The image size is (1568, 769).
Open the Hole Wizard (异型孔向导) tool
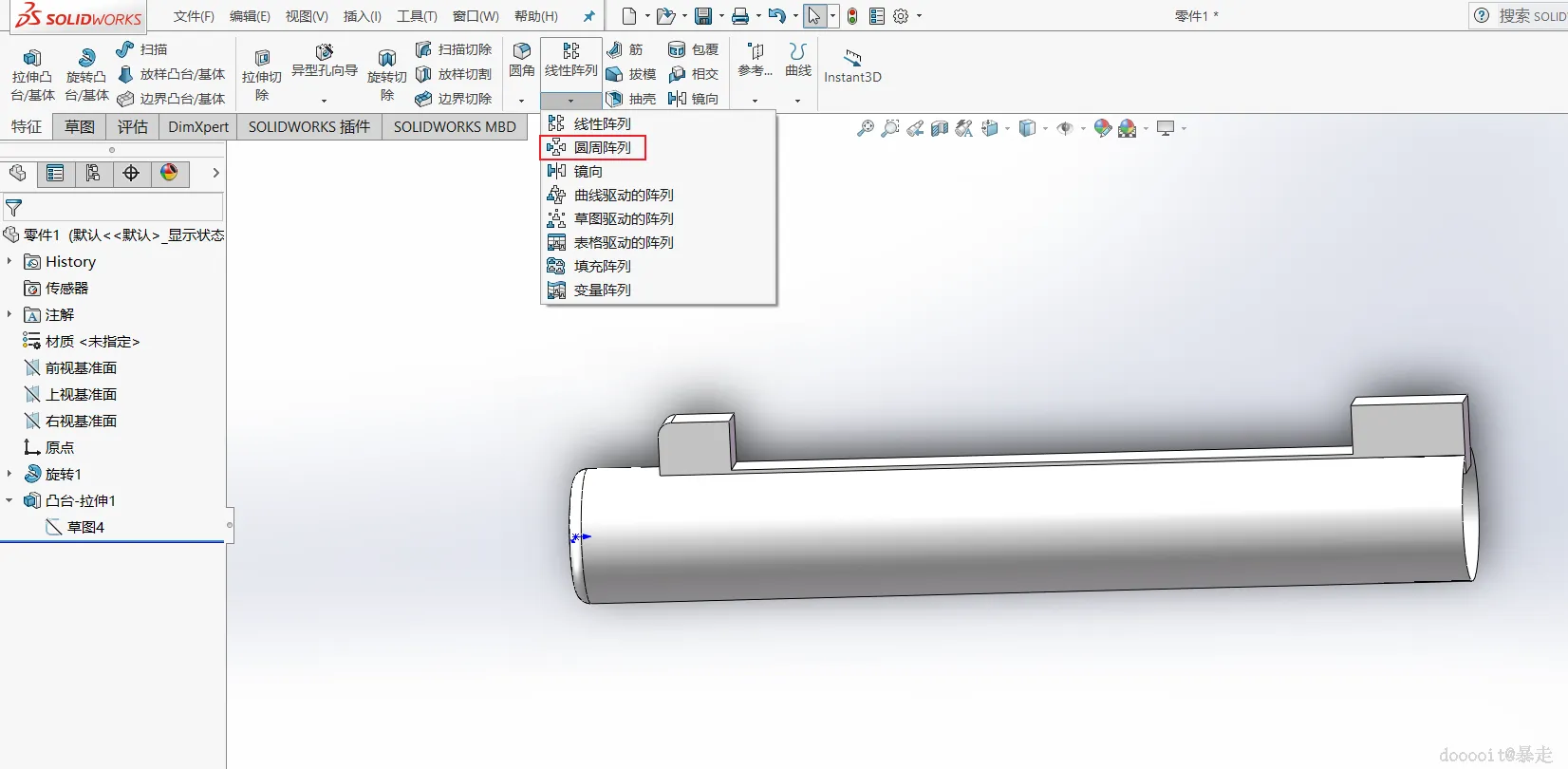[x=325, y=62]
